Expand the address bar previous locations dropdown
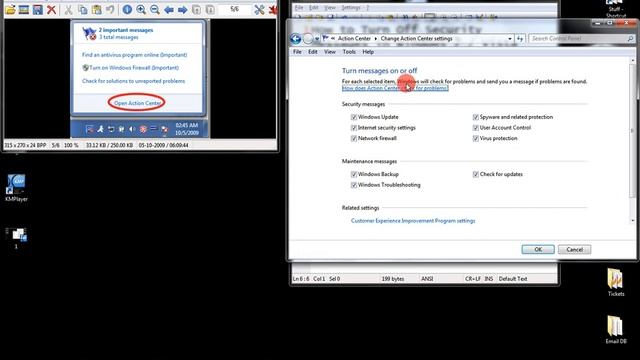 click(x=510, y=39)
